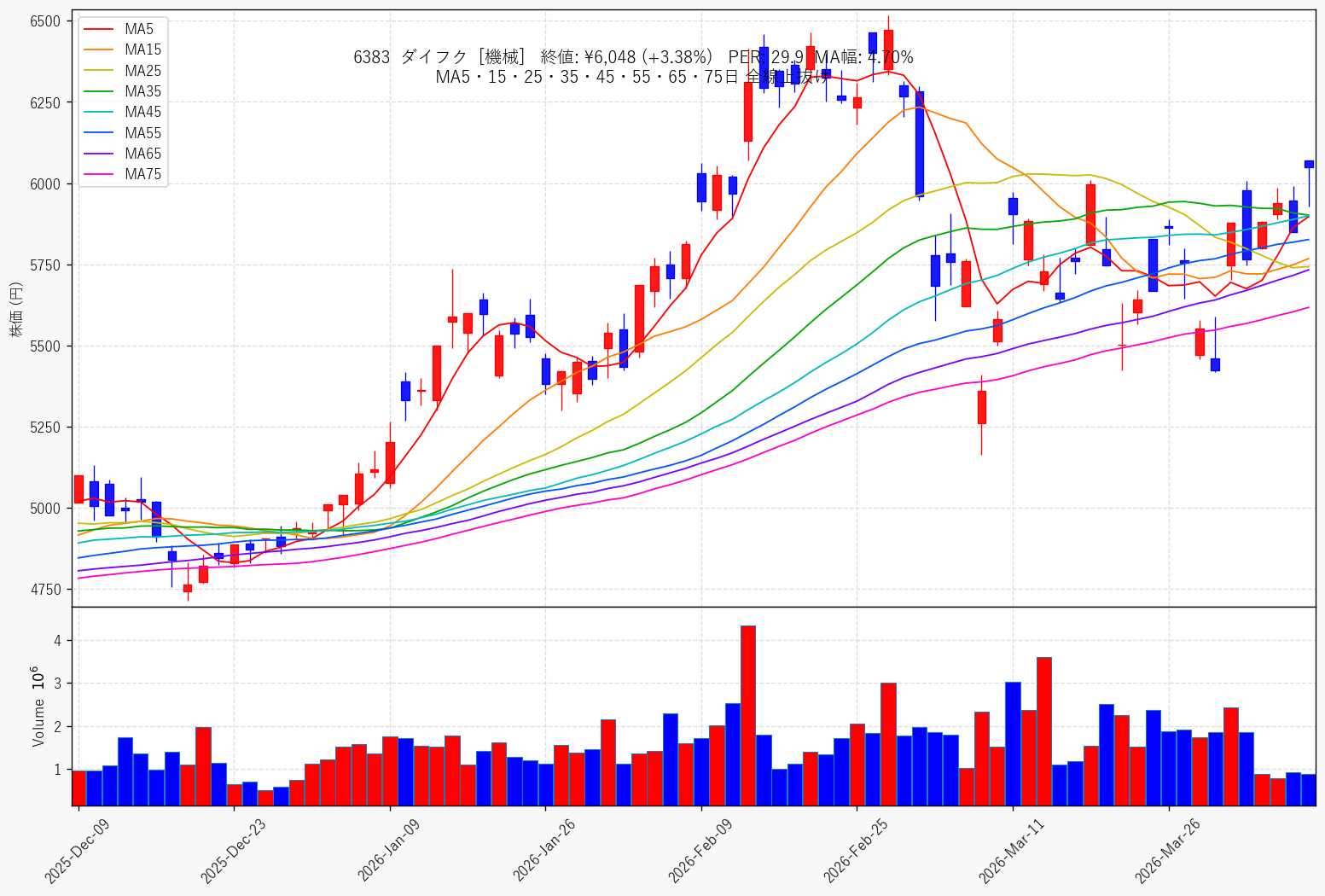Click the chart title starting with 6383 ダイフク
Image resolution: width=1325 pixels, height=896 pixels.
[633, 57]
